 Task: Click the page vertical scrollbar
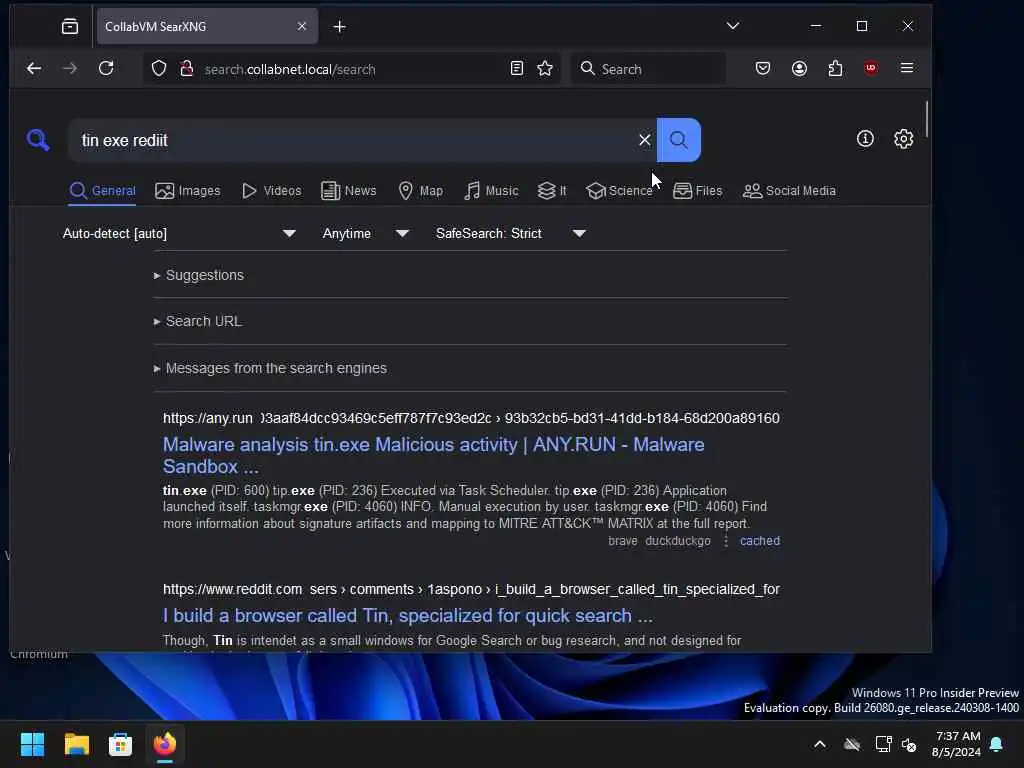click(926, 119)
